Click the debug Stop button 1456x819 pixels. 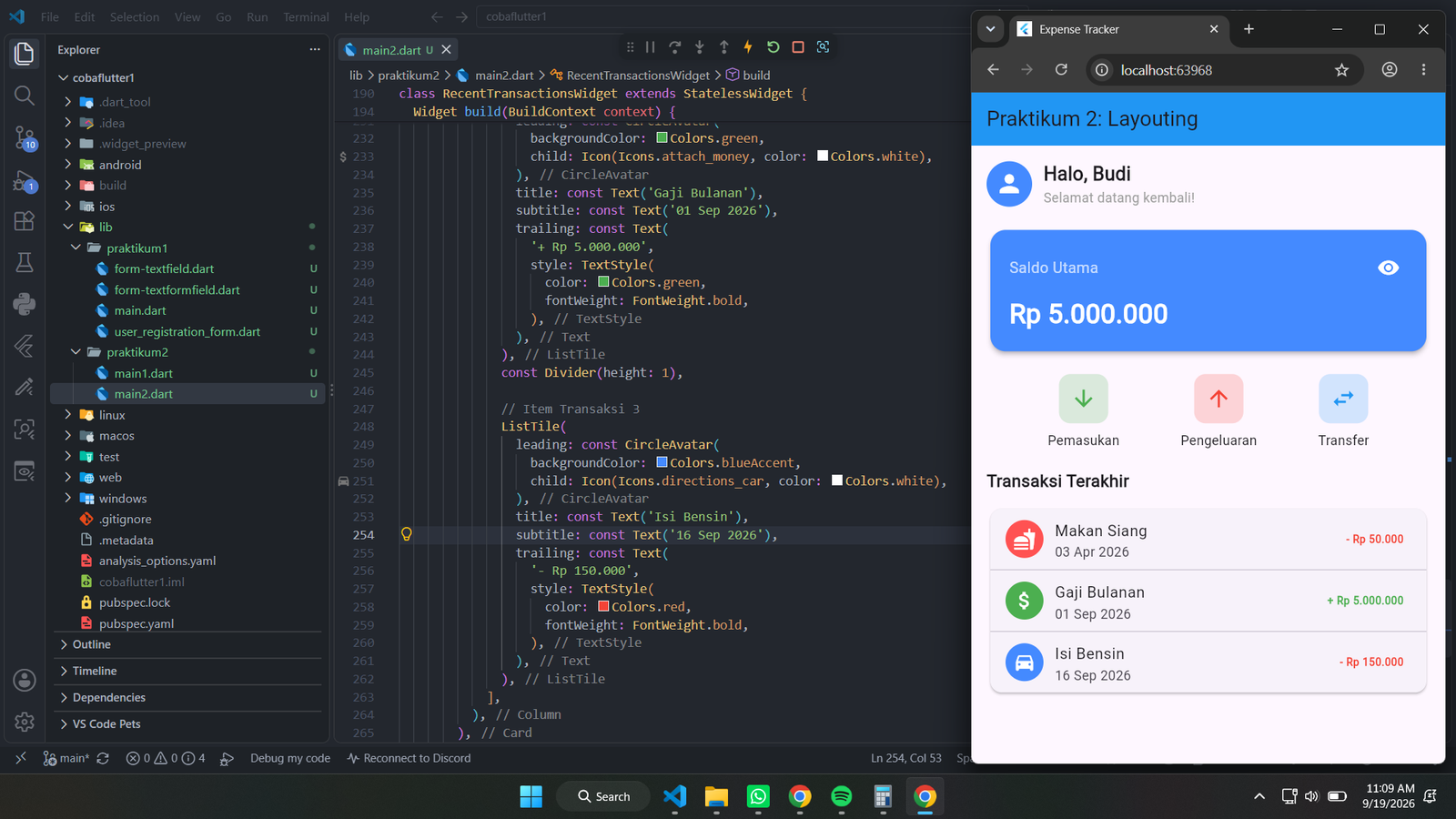[797, 47]
